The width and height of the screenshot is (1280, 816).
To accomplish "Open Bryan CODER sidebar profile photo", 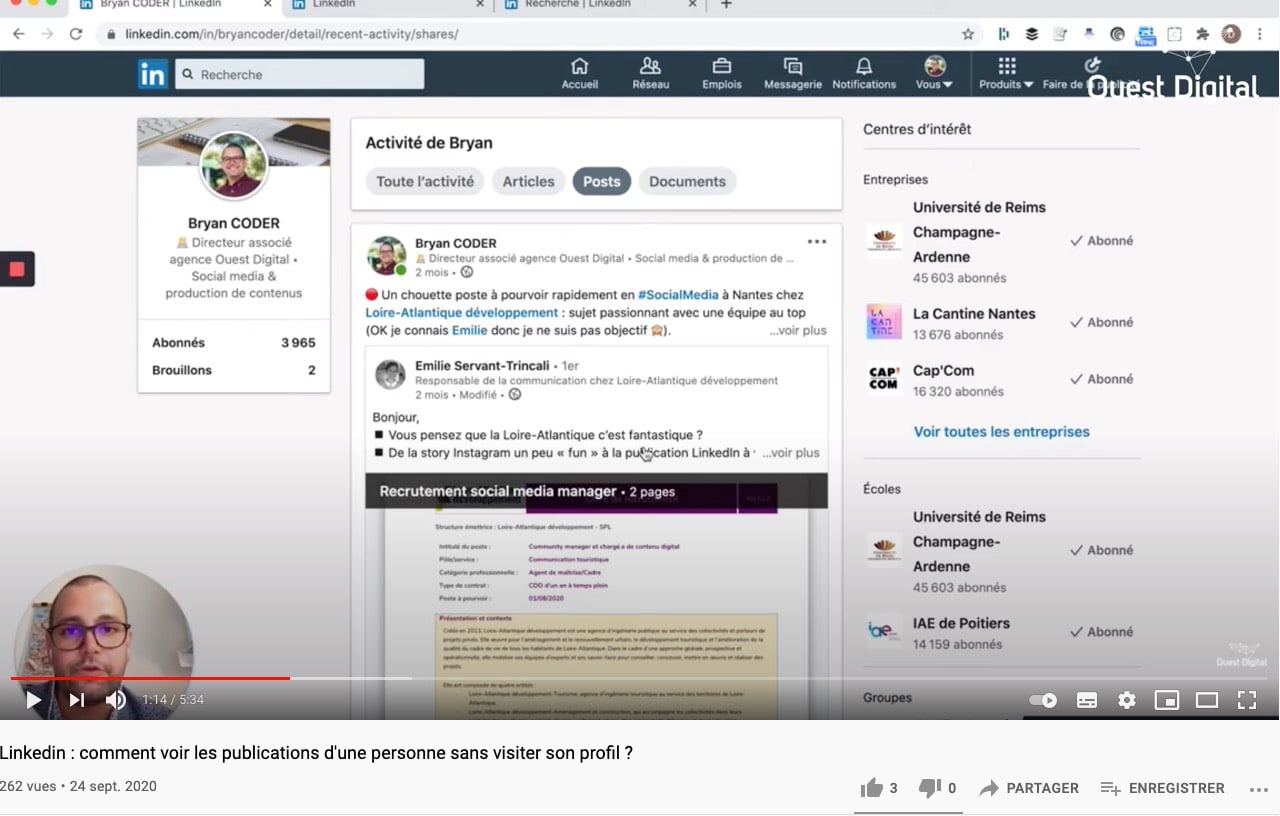I will point(234,165).
